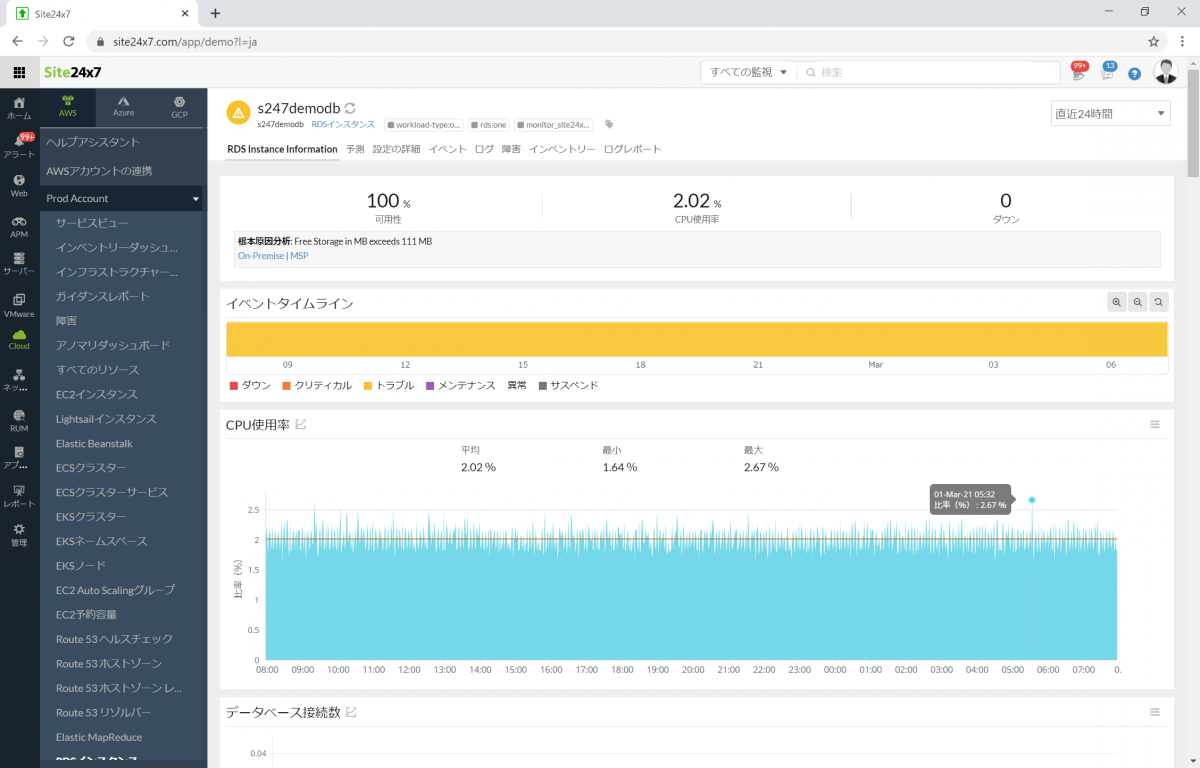Image resolution: width=1200 pixels, height=768 pixels.
Task: Open Cloud section in left sidebar
Action: 19,339
